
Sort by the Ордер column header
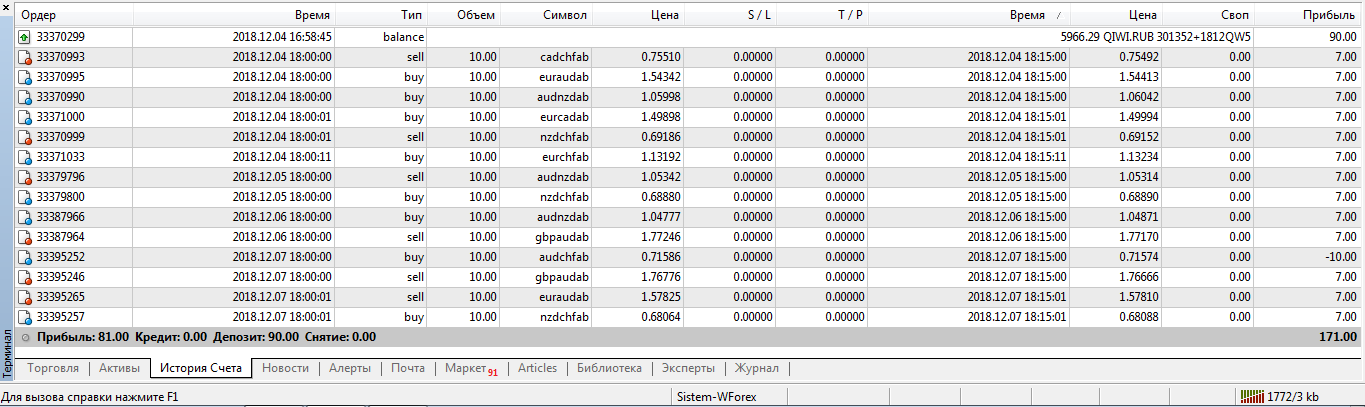tap(40, 15)
